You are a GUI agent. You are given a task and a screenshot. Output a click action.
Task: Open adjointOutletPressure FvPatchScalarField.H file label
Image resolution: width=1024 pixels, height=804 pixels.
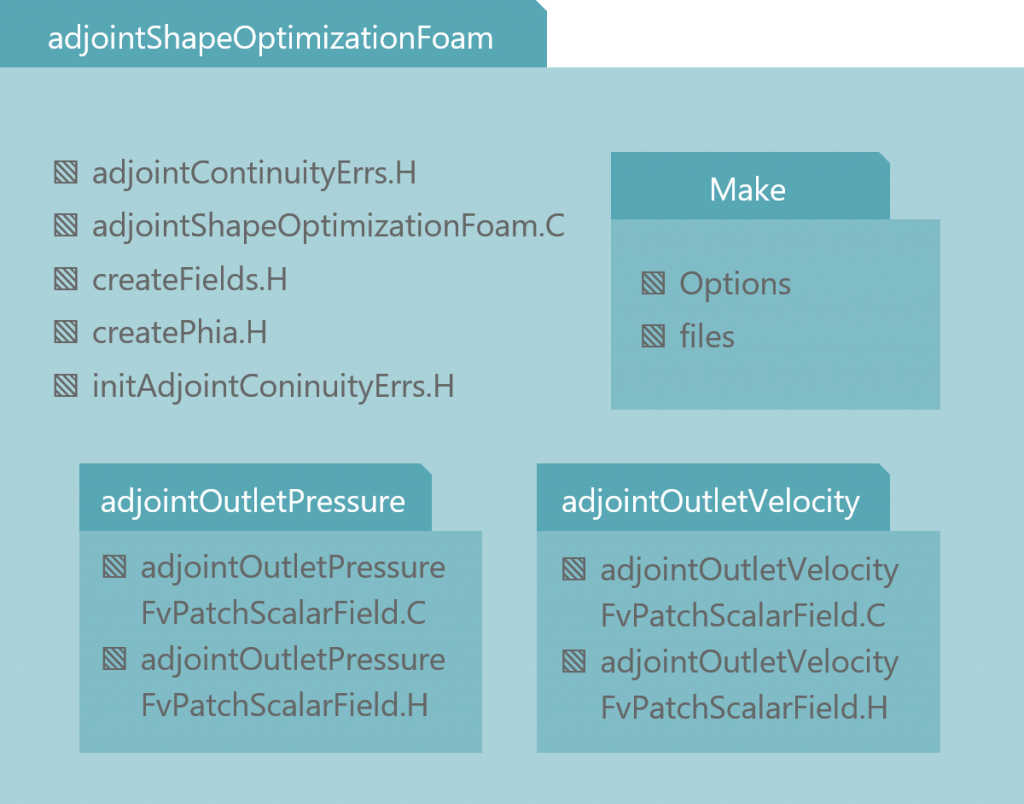tap(293, 683)
